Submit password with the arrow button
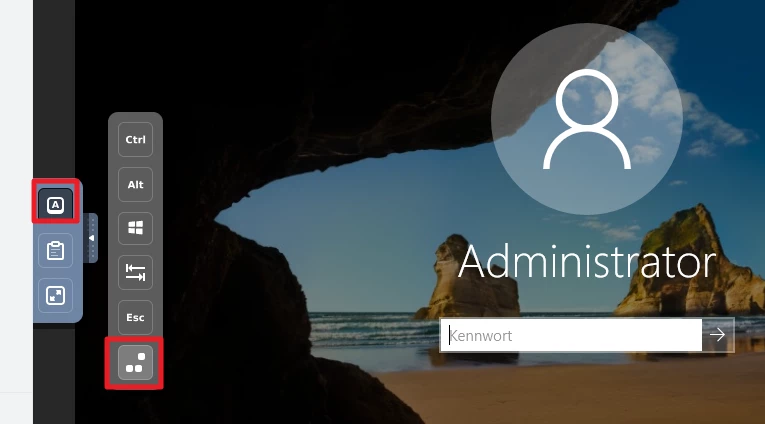This screenshot has height=424, width=765. coord(718,335)
